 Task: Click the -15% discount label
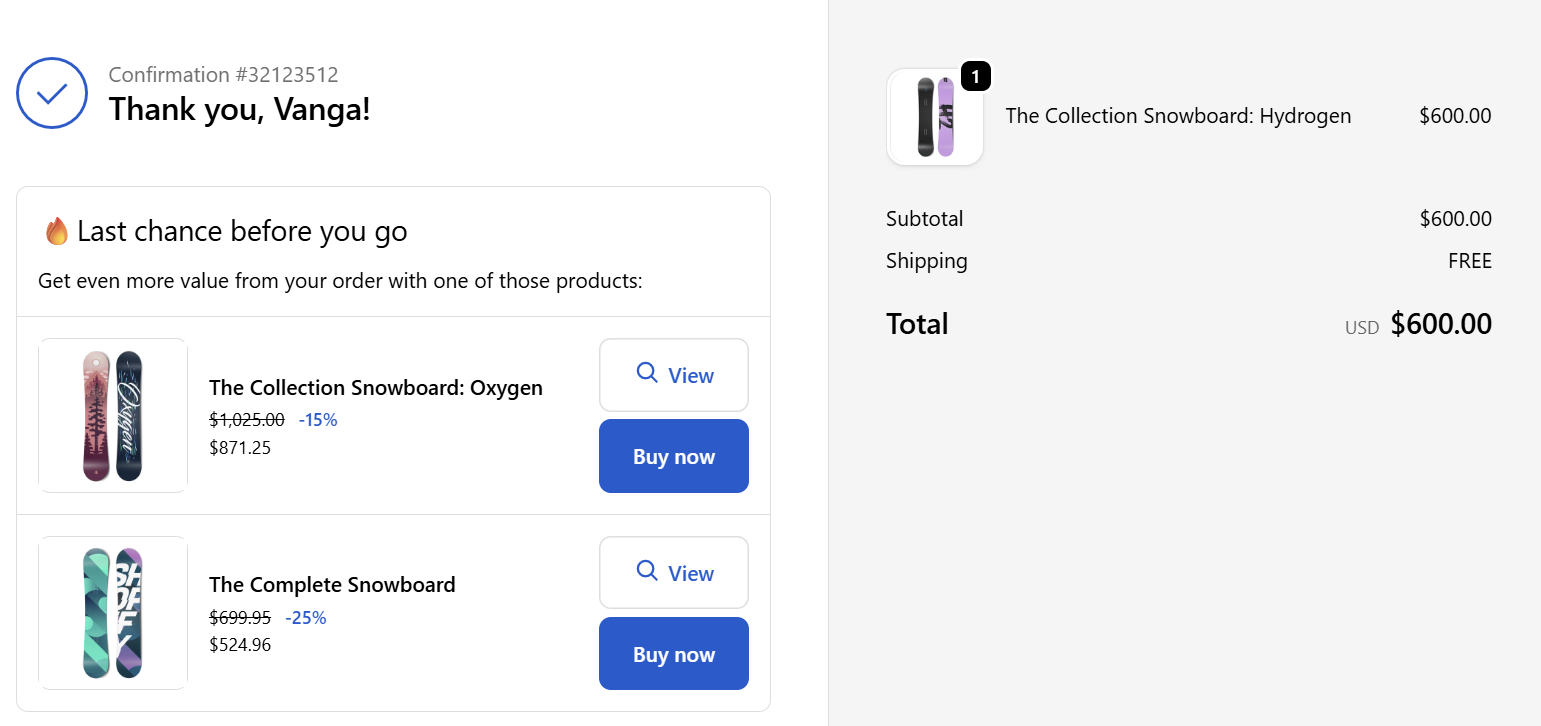point(318,420)
